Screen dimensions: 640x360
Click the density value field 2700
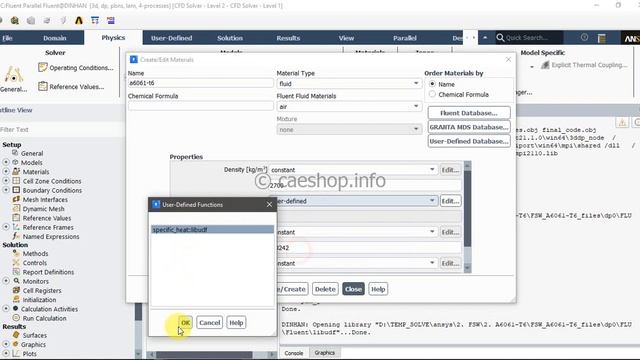[365, 185]
